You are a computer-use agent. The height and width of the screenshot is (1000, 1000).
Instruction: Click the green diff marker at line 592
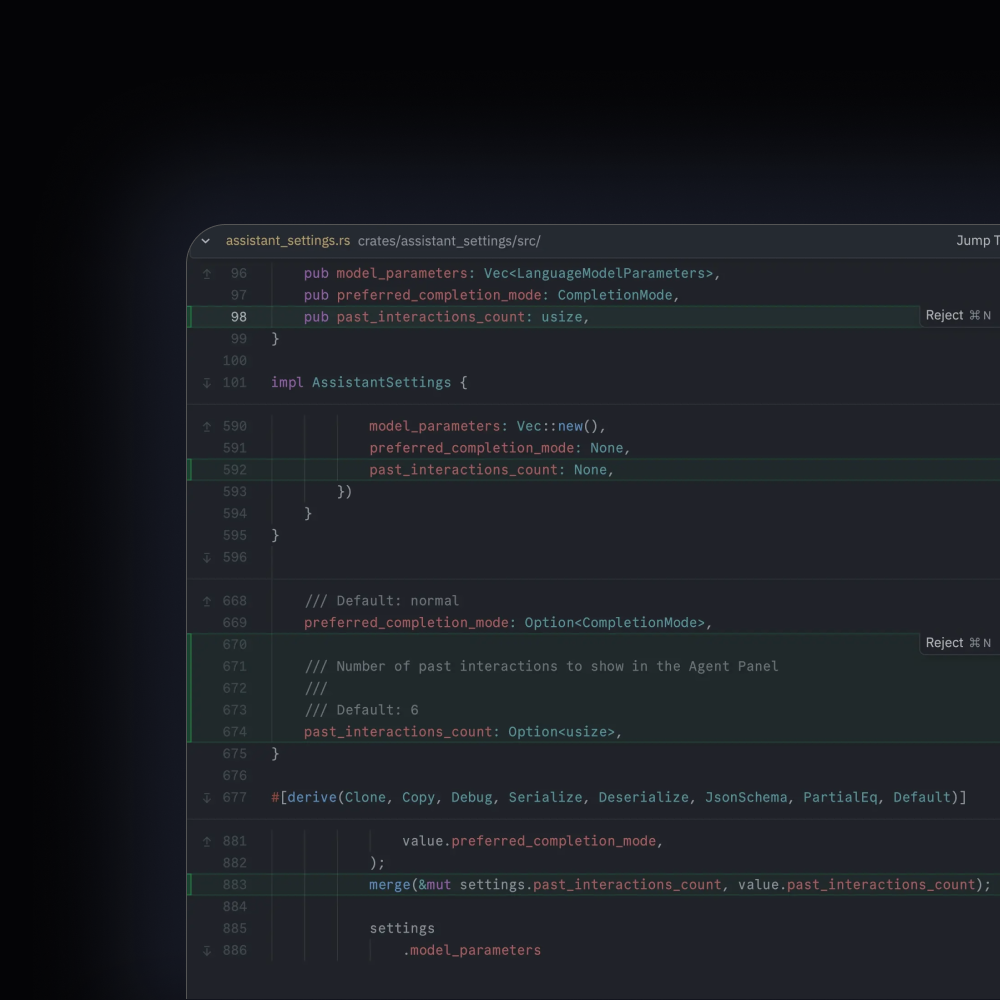click(190, 470)
